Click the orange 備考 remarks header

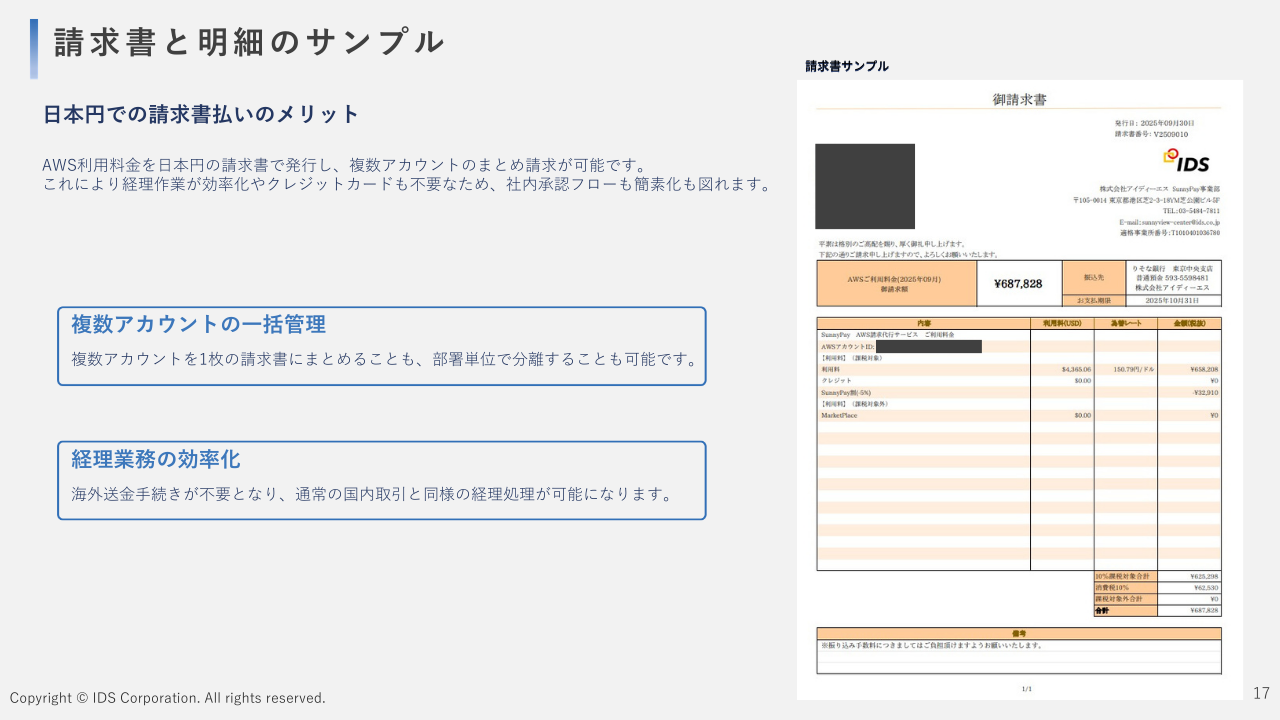point(1018,633)
